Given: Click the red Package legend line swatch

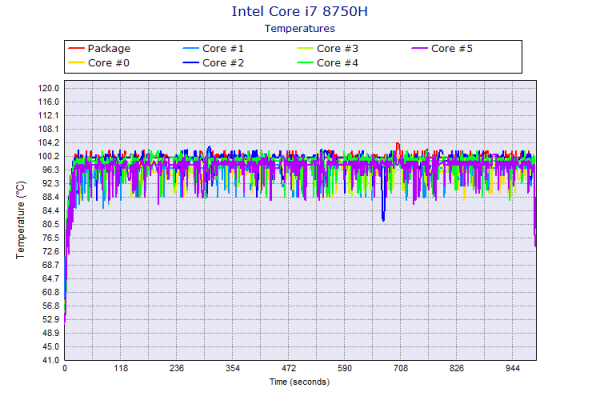Looking at the screenshot, I should coord(76,48).
